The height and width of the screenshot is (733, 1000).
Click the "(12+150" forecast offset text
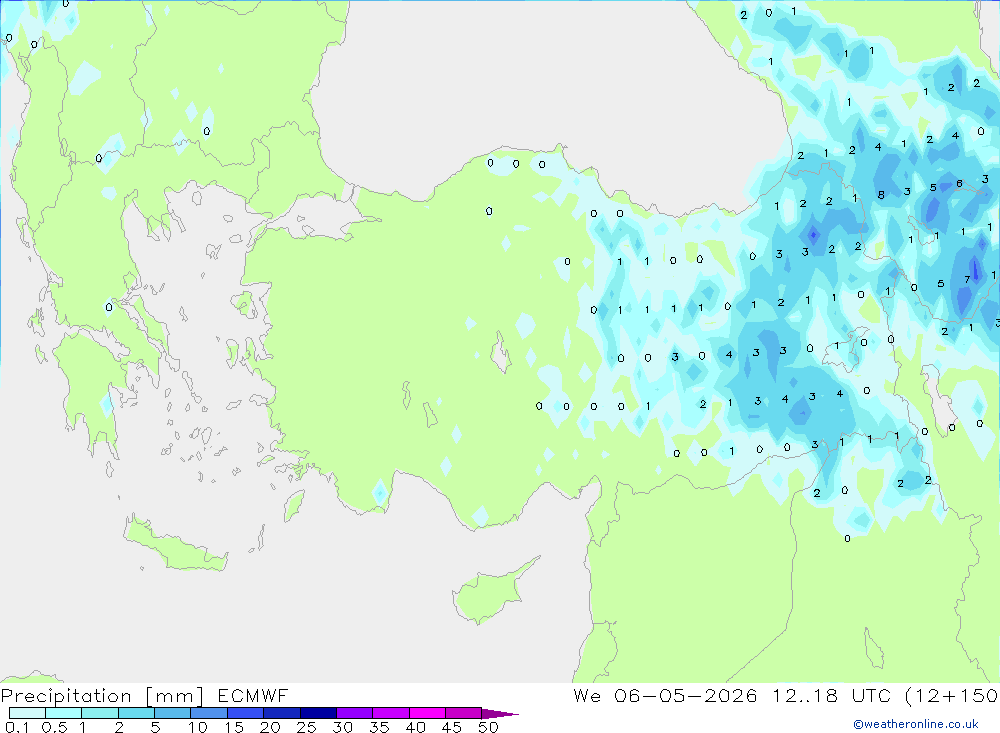pos(952,696)
